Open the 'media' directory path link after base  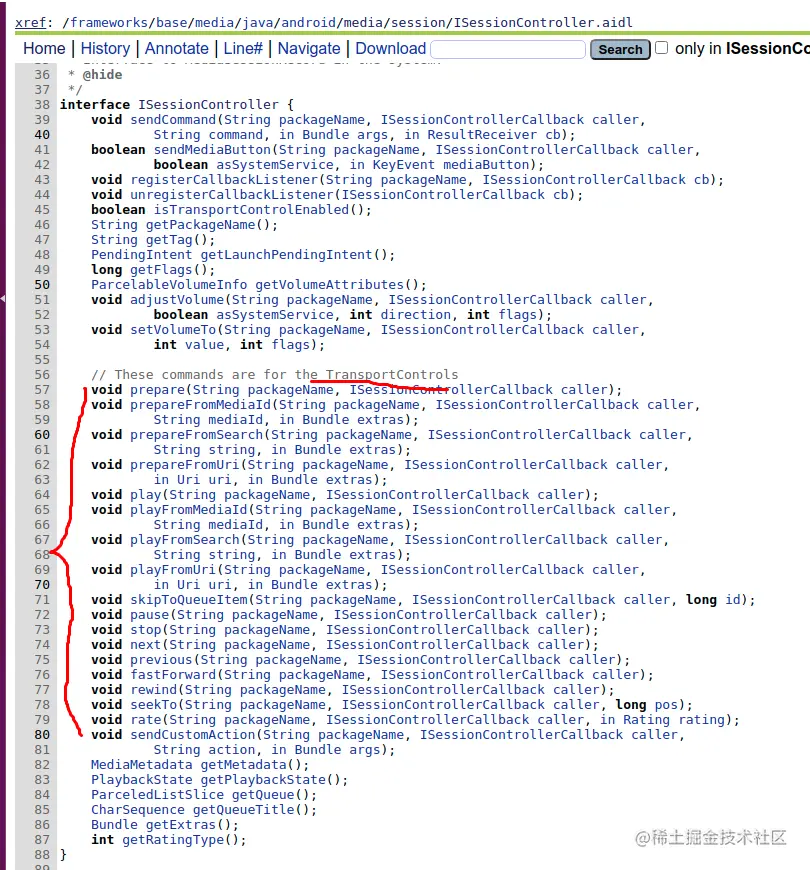point(214,22)
